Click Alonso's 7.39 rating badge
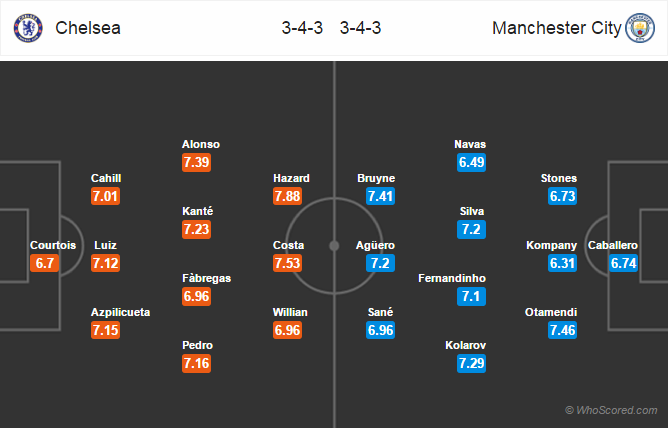 coord(196,162)
